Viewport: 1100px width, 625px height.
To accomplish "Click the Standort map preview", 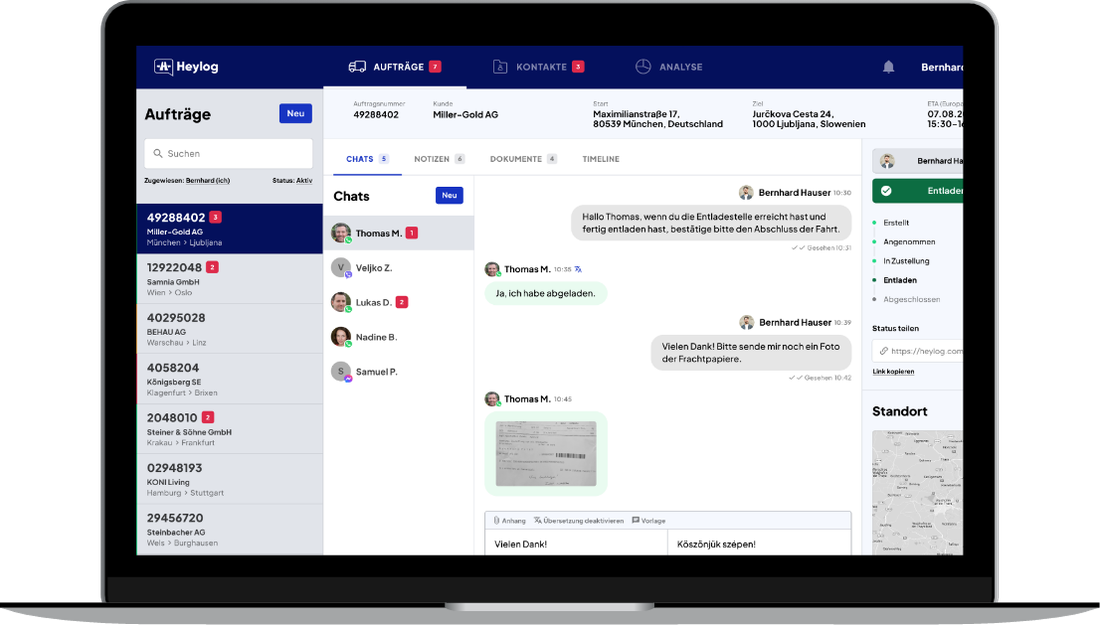I will [918, 492].
